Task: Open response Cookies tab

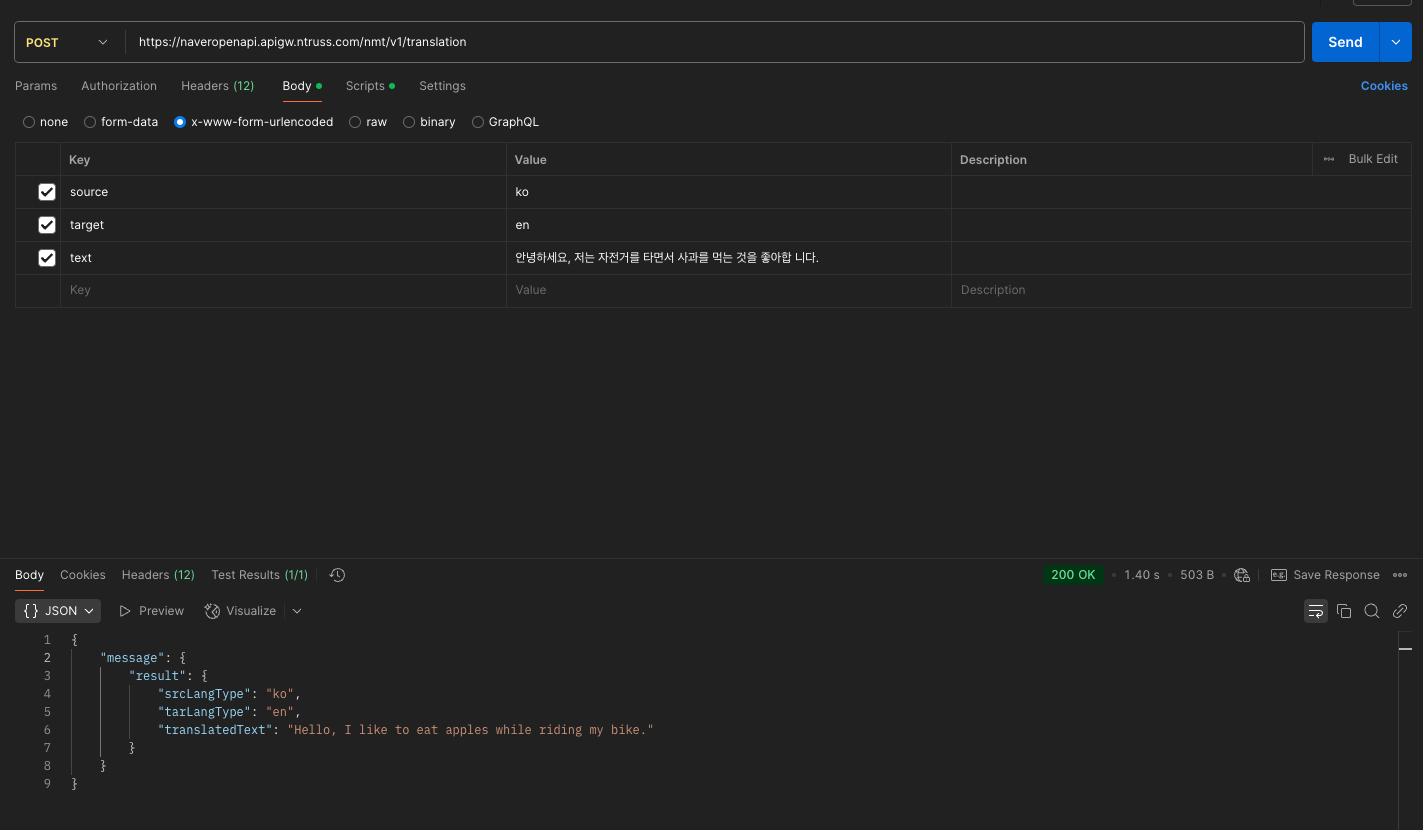Action: click(82, 575)
